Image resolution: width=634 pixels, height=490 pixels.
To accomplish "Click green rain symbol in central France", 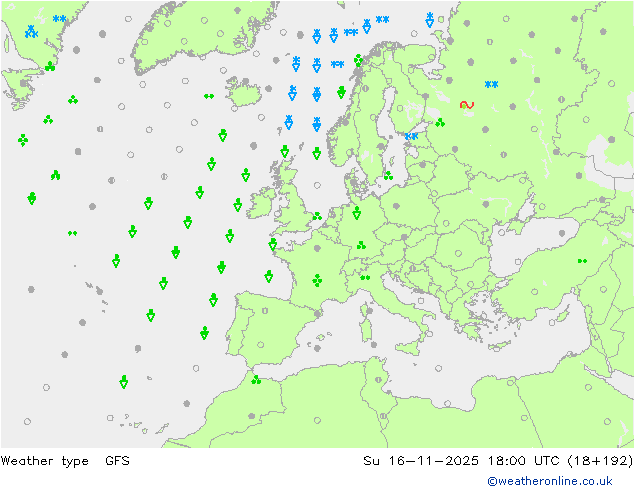I will click(317, 280).
